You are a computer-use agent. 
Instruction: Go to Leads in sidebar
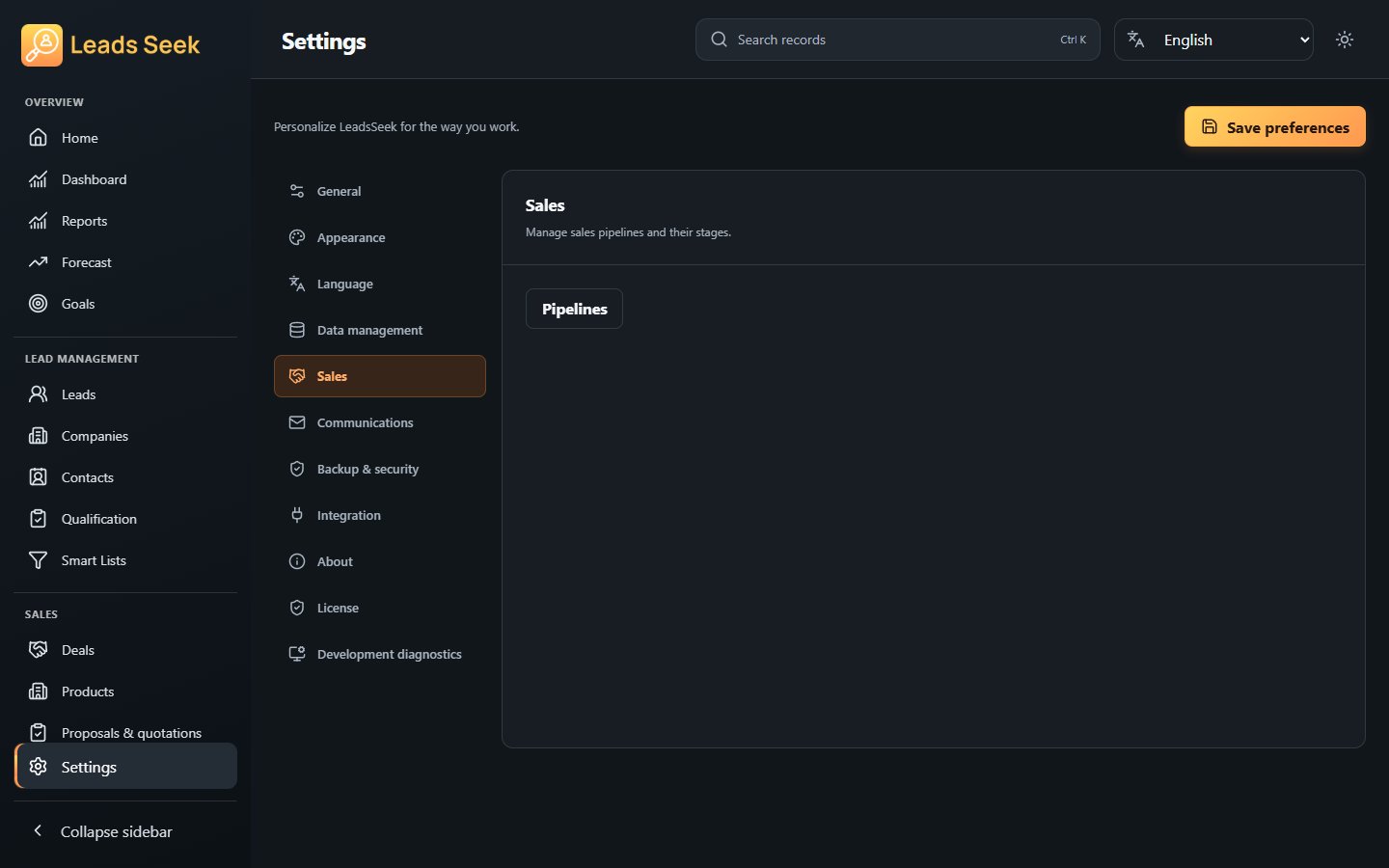125,394
